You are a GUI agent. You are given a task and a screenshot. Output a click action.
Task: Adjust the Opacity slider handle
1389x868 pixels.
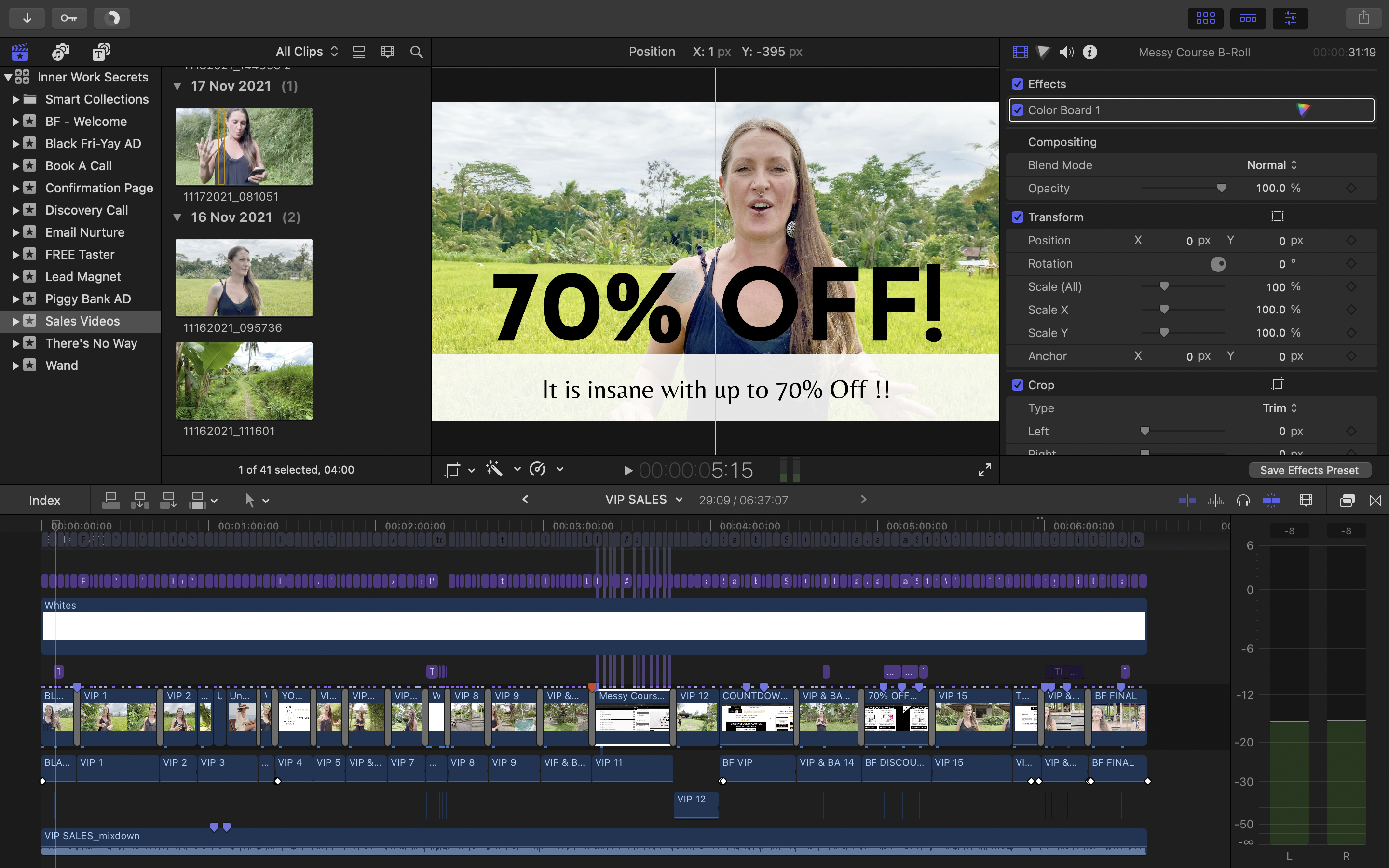(x=1221, y=188)
